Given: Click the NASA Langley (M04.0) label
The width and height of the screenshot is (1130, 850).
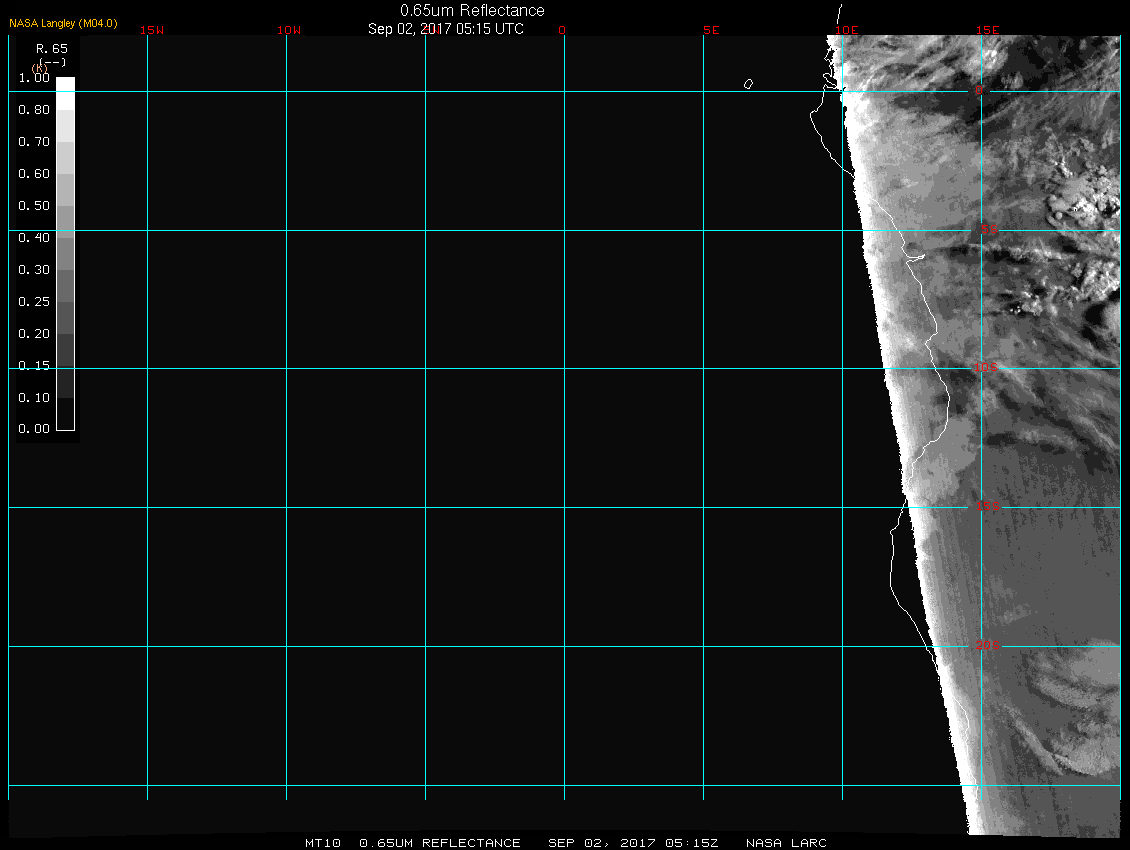Looking at the screenshot, I should tap(63, 23).
